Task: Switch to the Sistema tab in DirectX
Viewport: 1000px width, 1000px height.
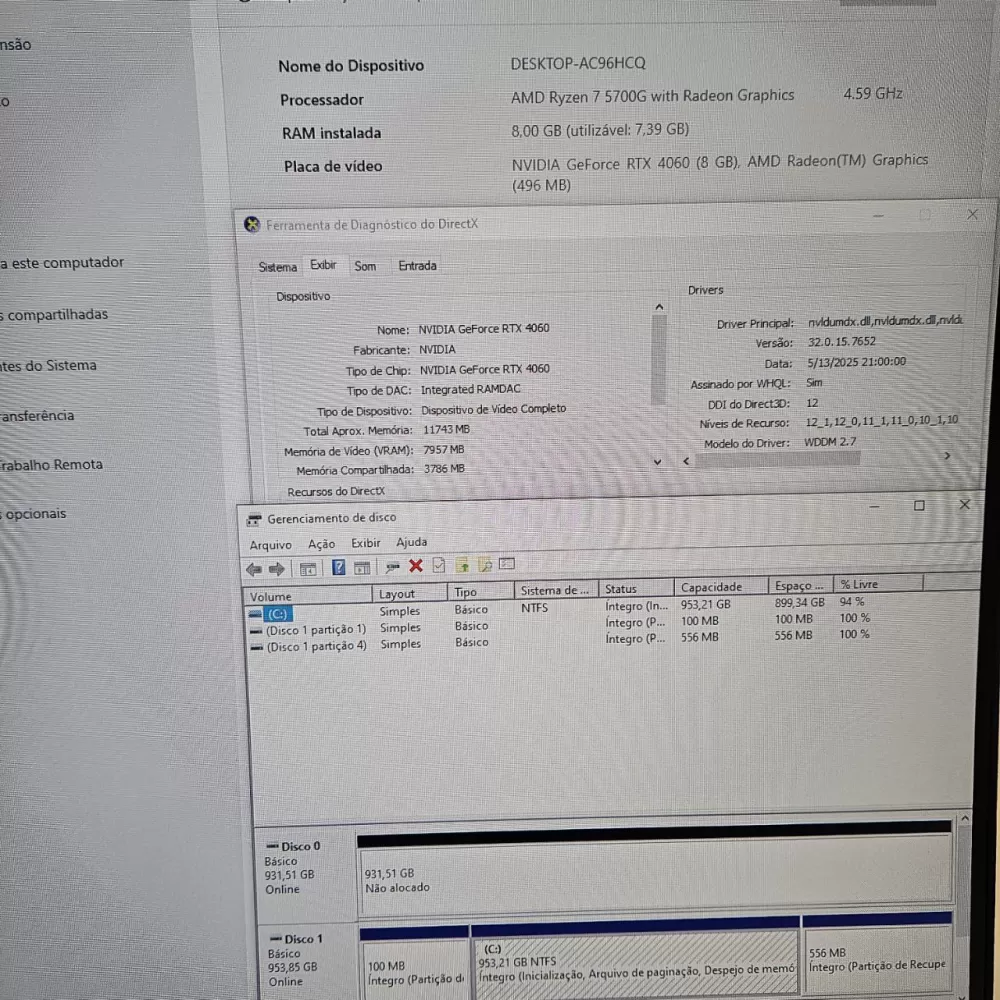Action: [277, 267]
